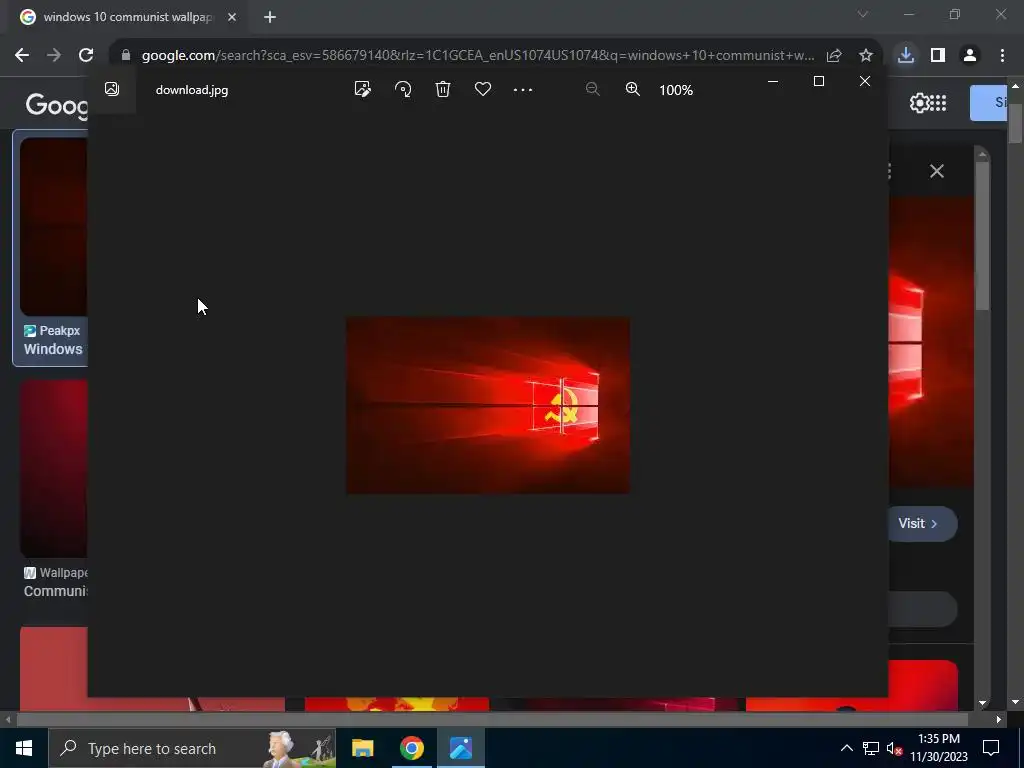Reload the Google search page
This screenshot has width=1024, height=768.
click(86, 56)
